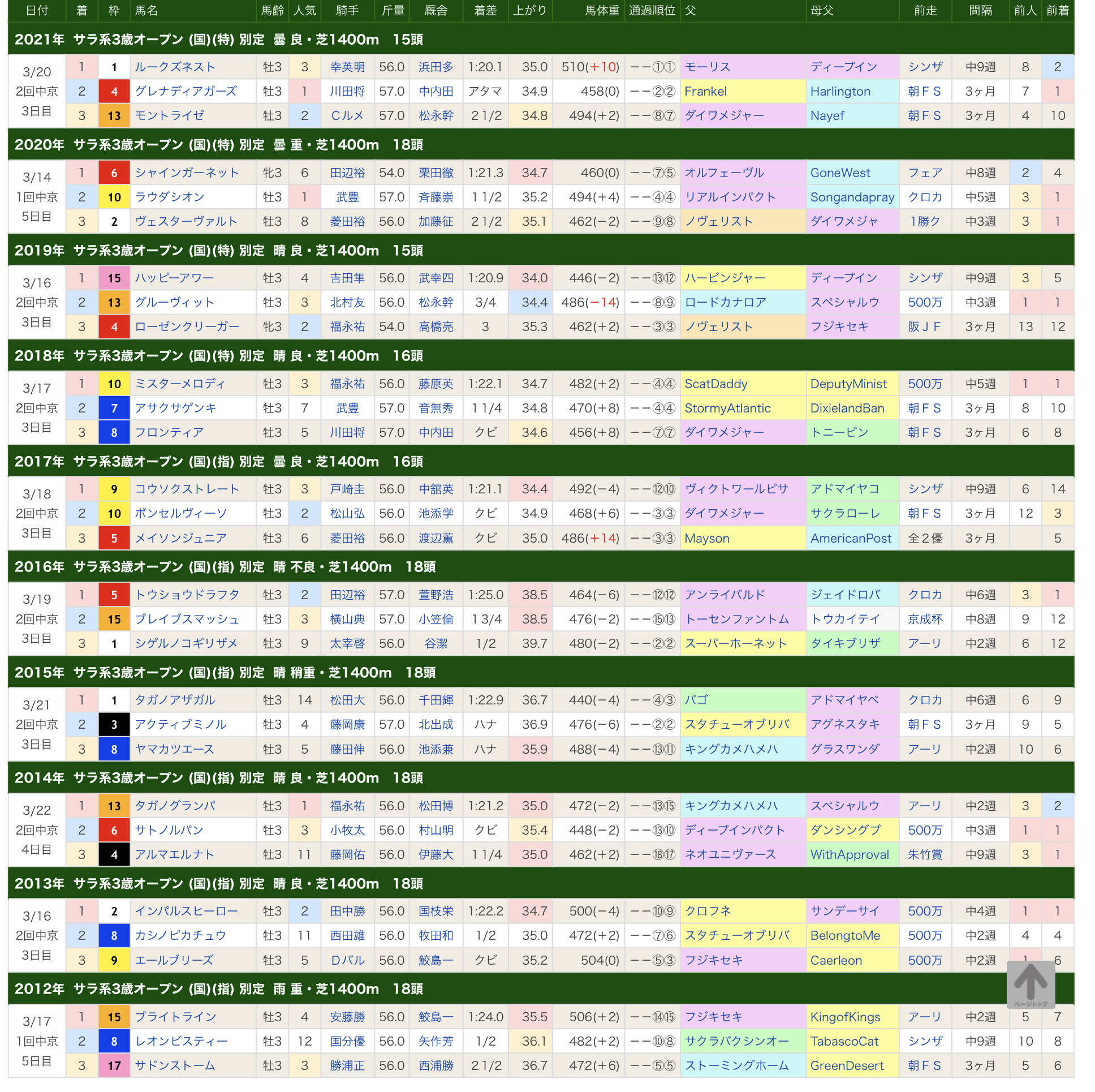Screen dimensions: 1095x1092
Task: Open trainer link 矢作芳
Action: 436,1042
